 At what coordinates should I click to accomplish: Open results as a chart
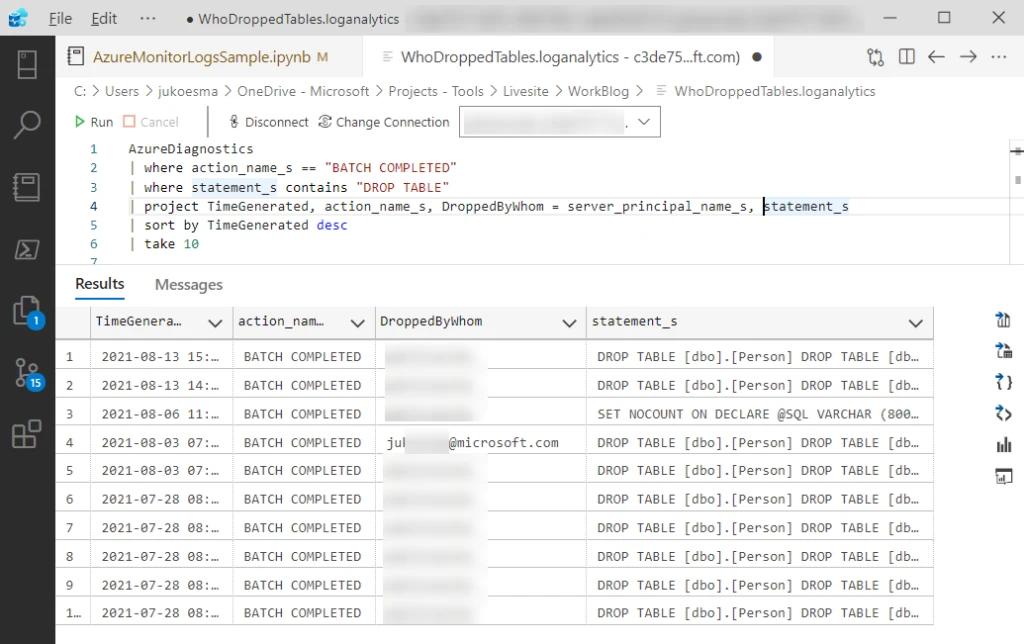(x=1004, y=445)
